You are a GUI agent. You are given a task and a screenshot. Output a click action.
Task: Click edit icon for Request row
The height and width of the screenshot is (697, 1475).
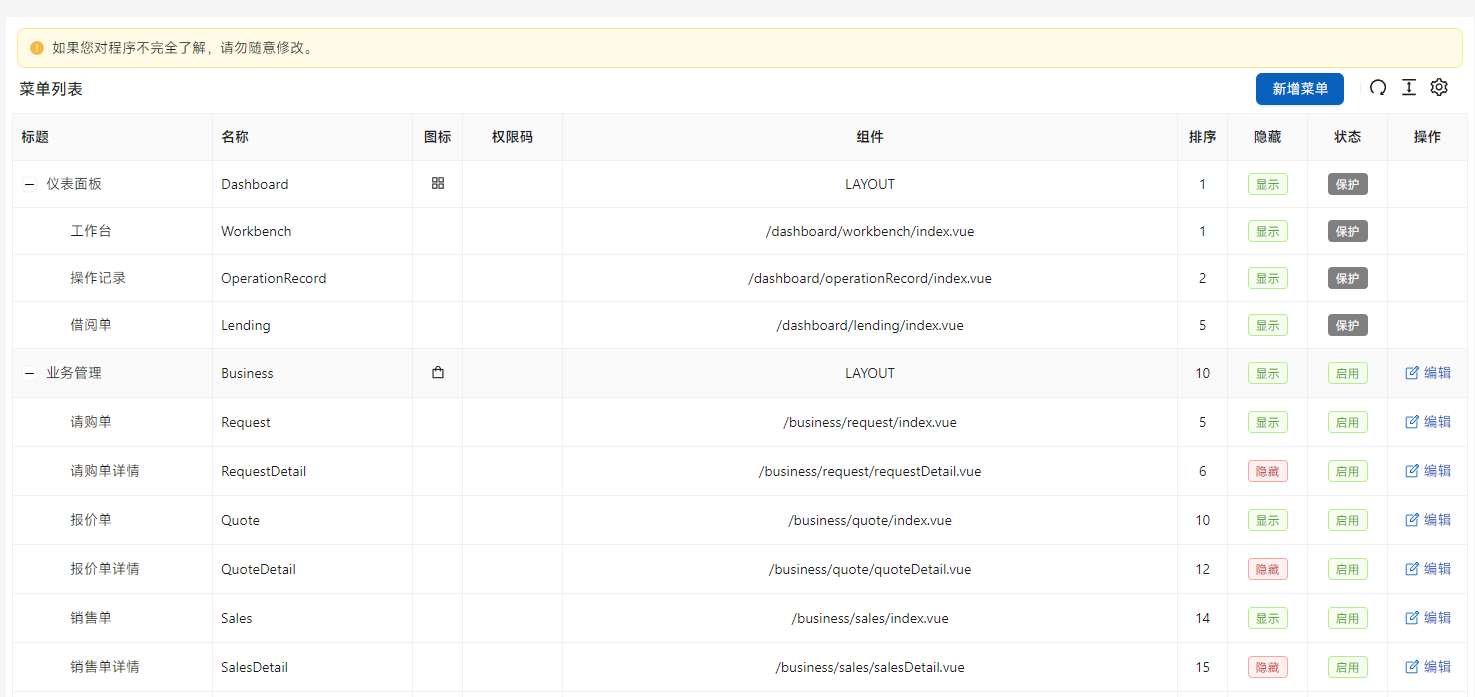click(x=1412, y=422)
